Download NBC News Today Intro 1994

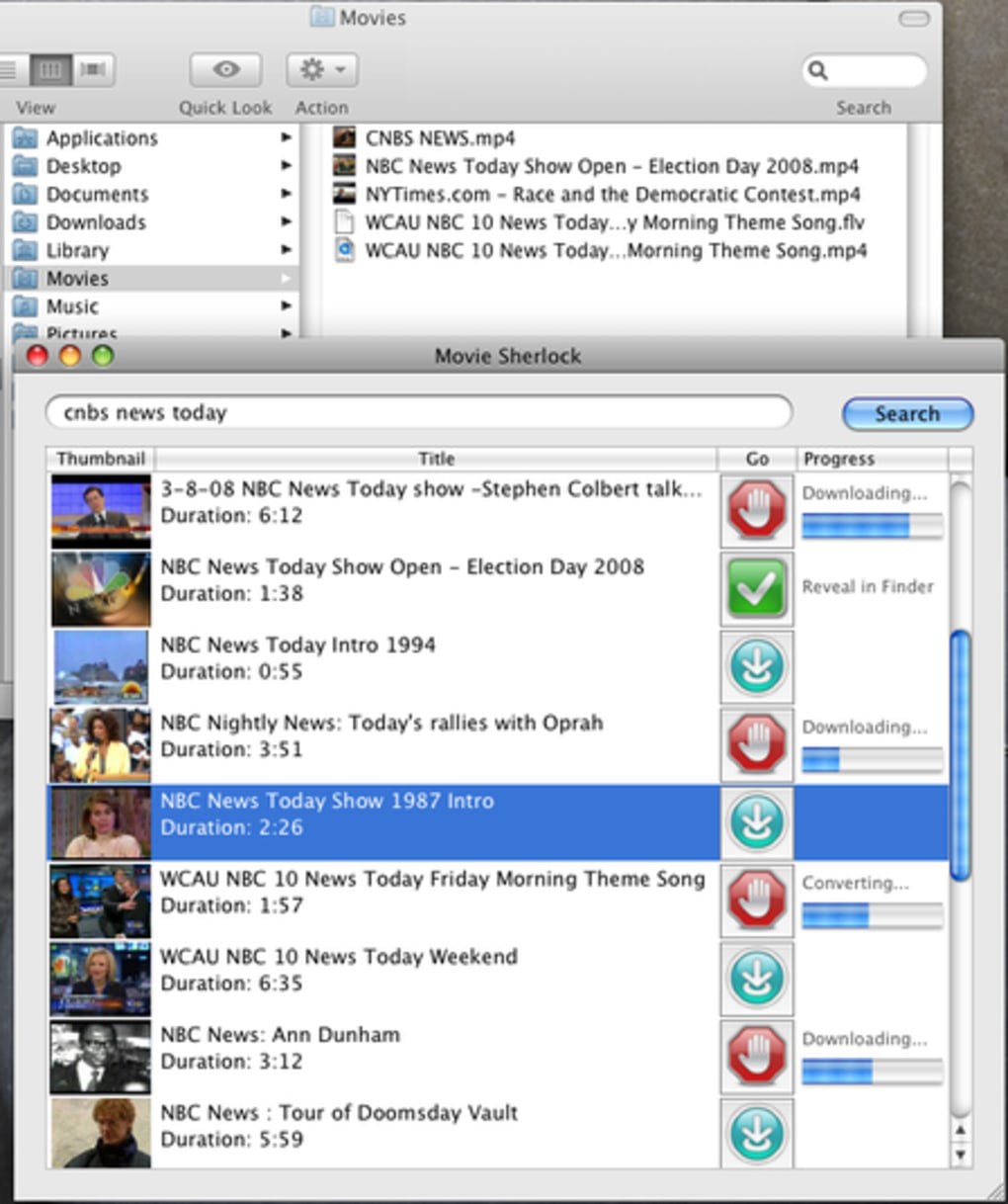pyautogui.click(x=757, y=666)
